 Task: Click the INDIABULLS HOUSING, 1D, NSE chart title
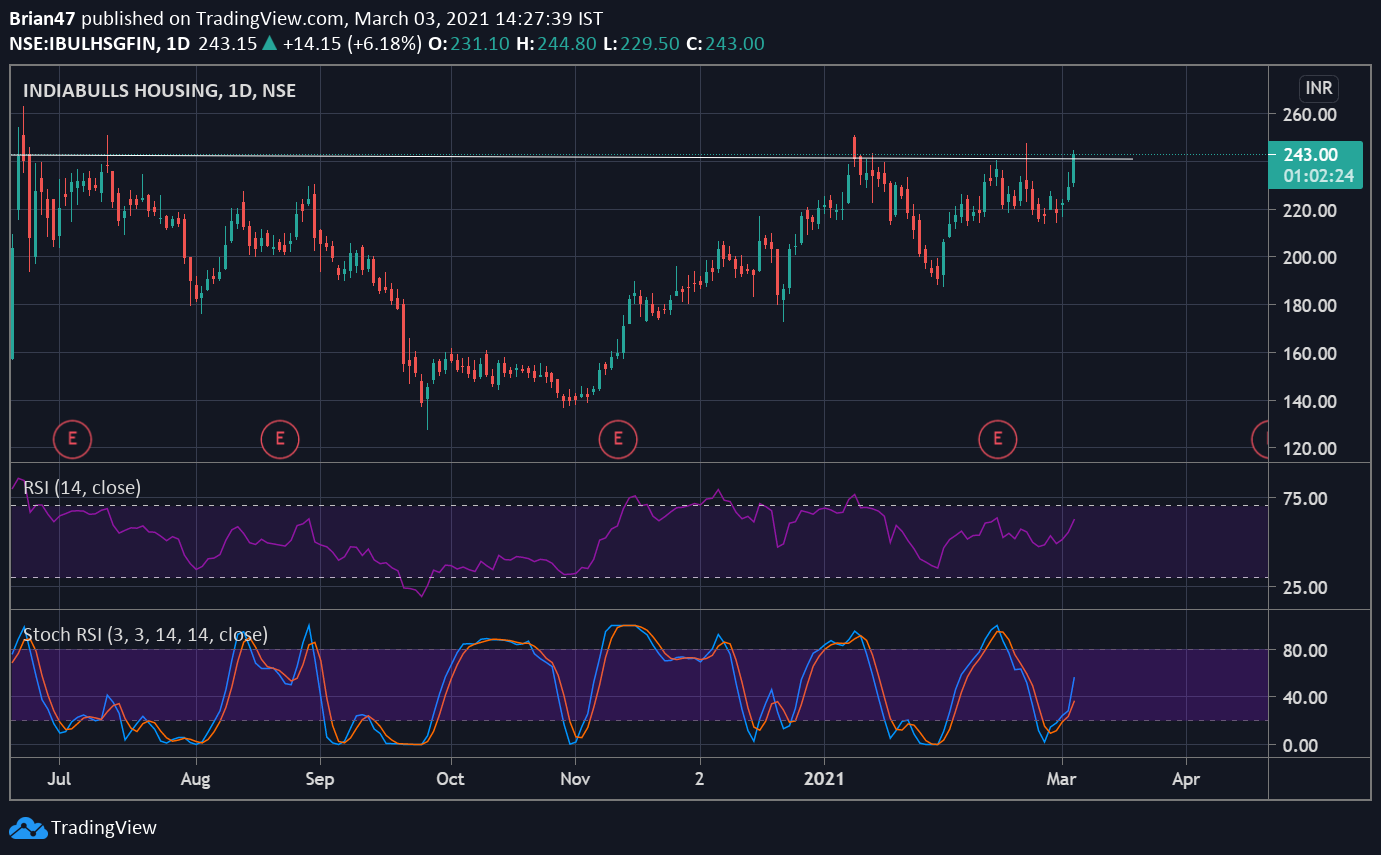tap(159, 90)
